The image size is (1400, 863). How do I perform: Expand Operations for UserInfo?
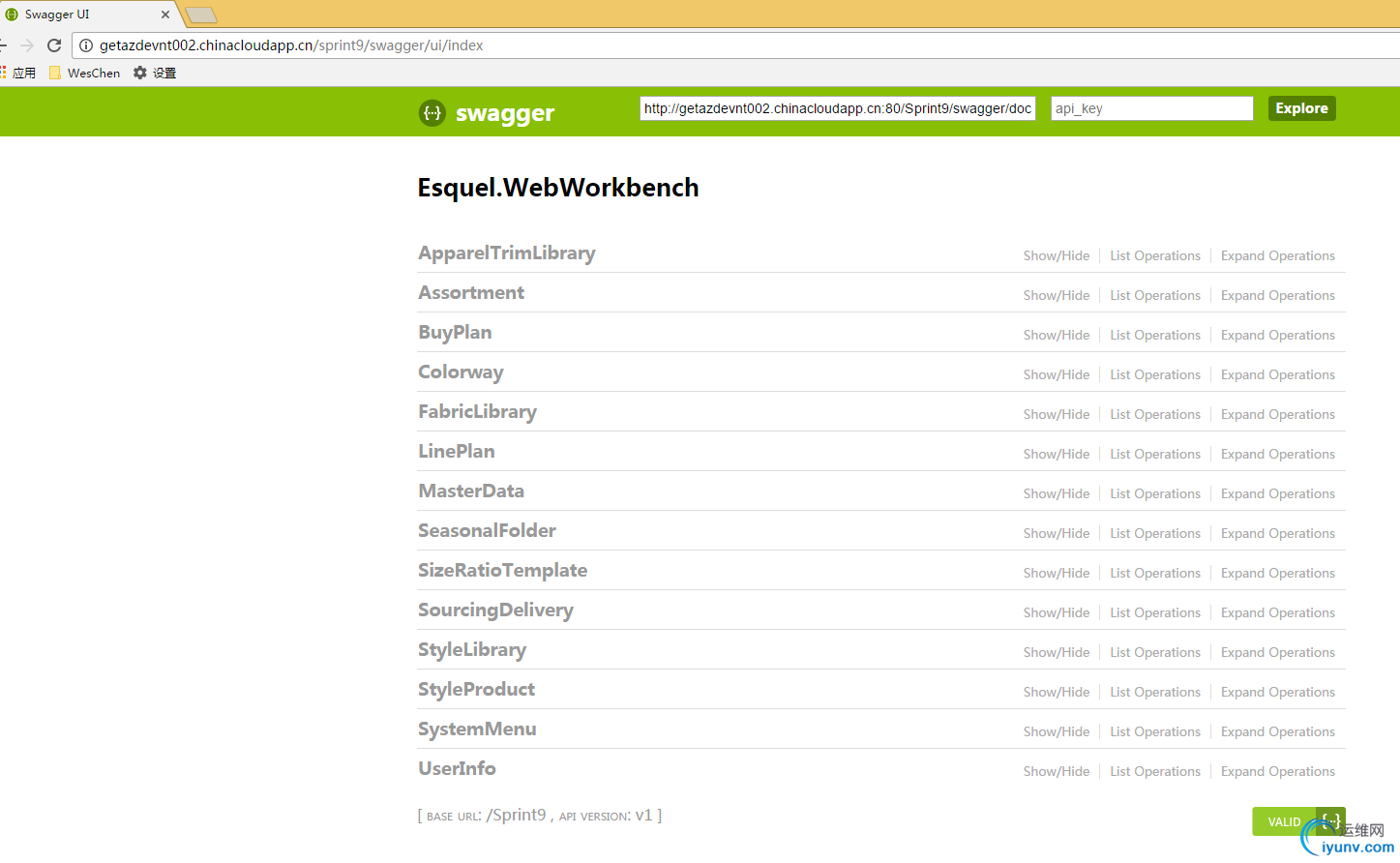click(1278, 771)
